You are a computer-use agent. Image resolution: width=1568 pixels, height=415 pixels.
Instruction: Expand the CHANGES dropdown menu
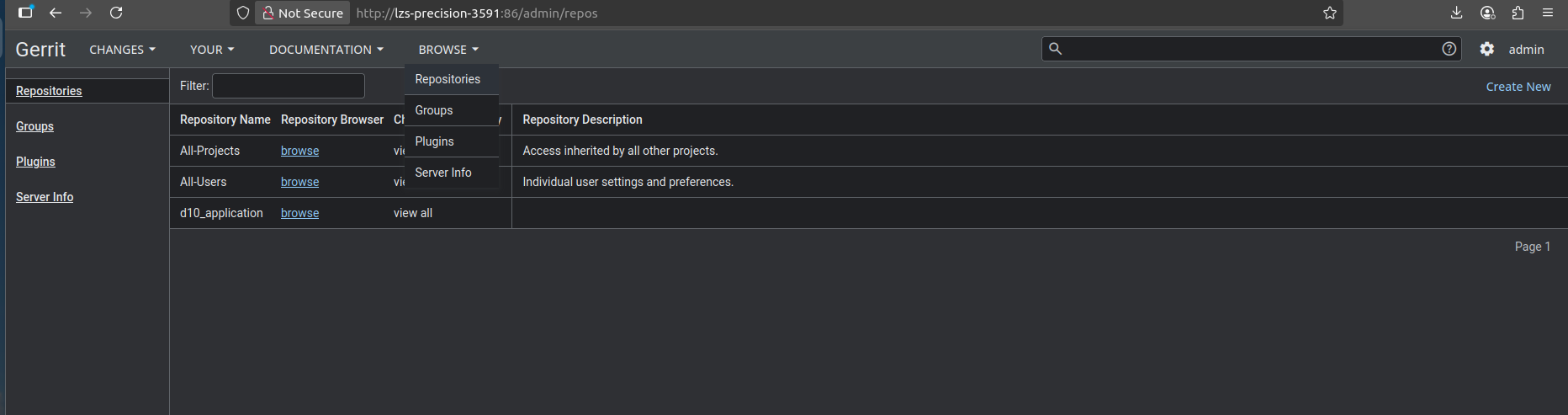[122, 50]
